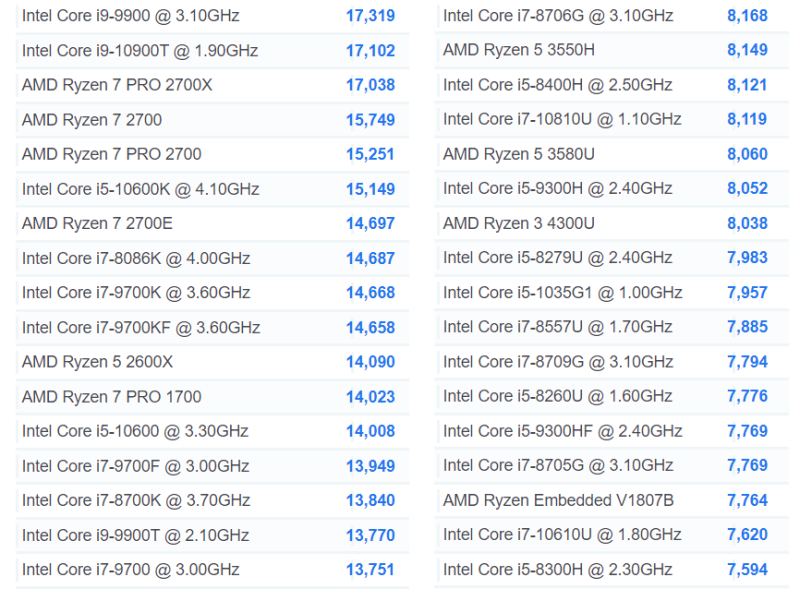Select AMD Ryzen 7 PRO 2700X

117,85
